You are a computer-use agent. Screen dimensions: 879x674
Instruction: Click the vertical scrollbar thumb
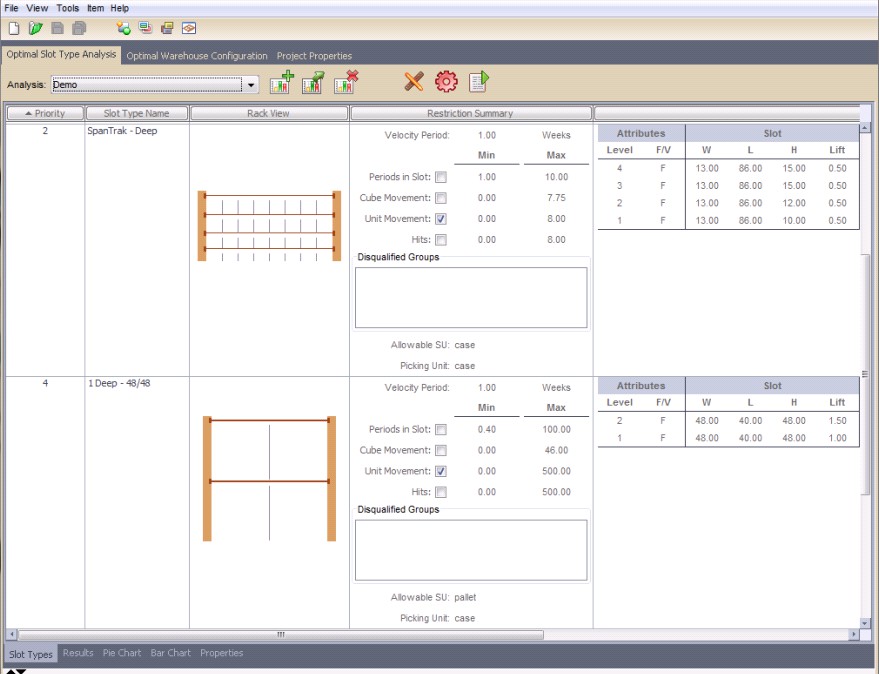865,374
